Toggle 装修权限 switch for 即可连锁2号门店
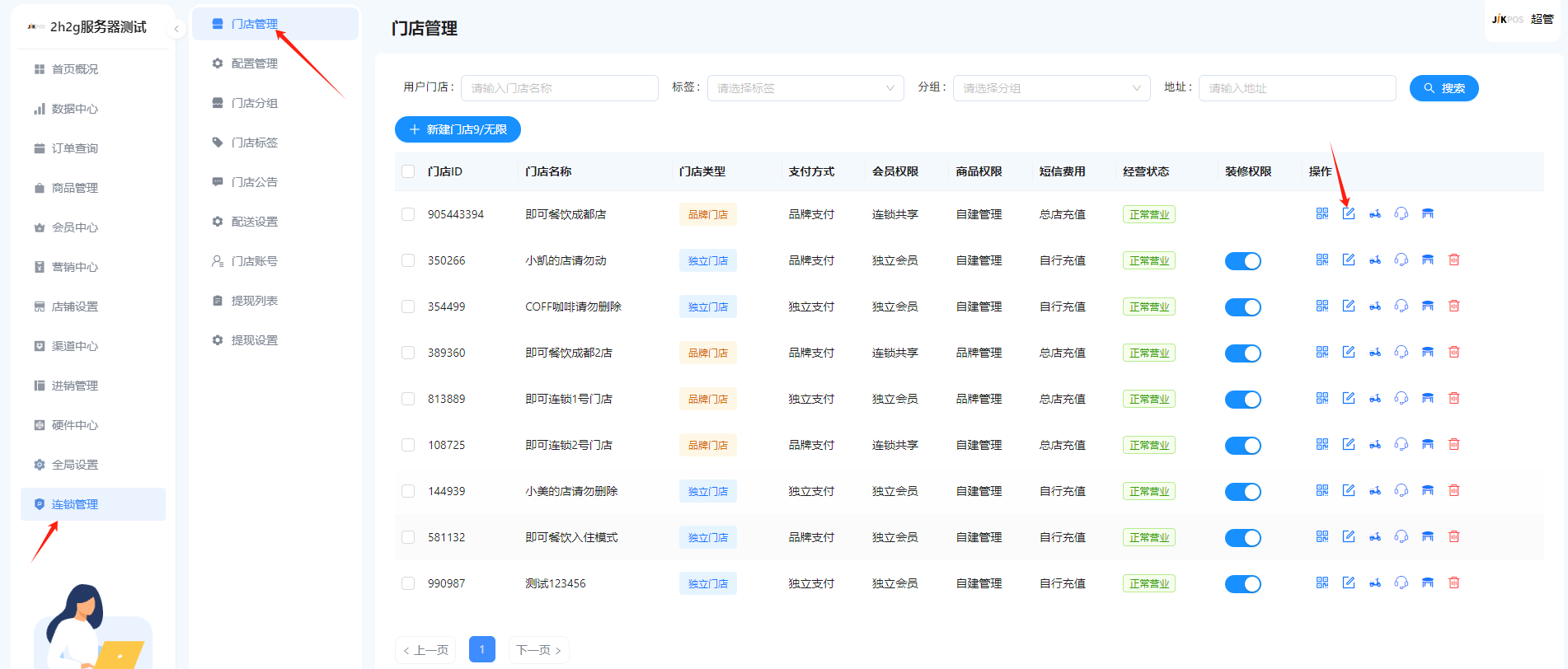Viewport: 1568px width, 669px height. coord(1243,446)
